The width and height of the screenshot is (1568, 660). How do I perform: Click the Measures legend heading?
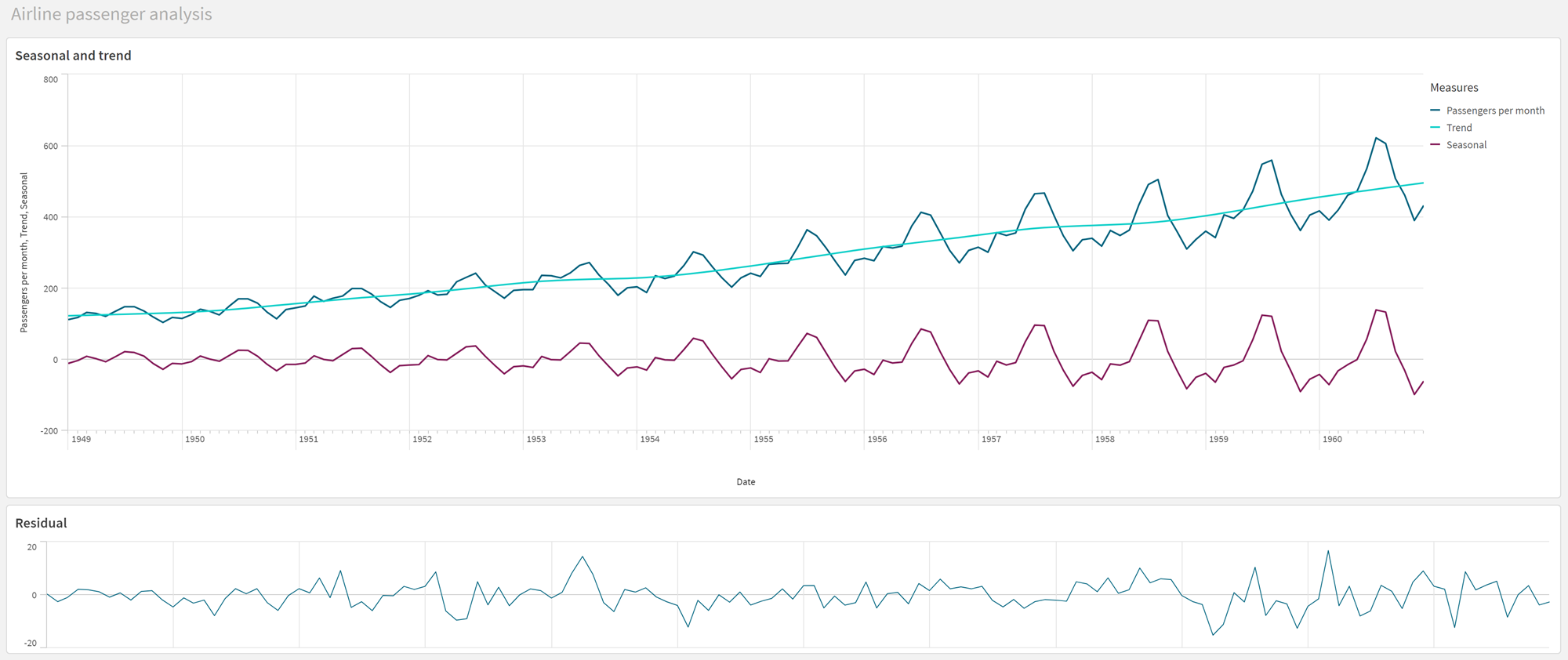1454,88
